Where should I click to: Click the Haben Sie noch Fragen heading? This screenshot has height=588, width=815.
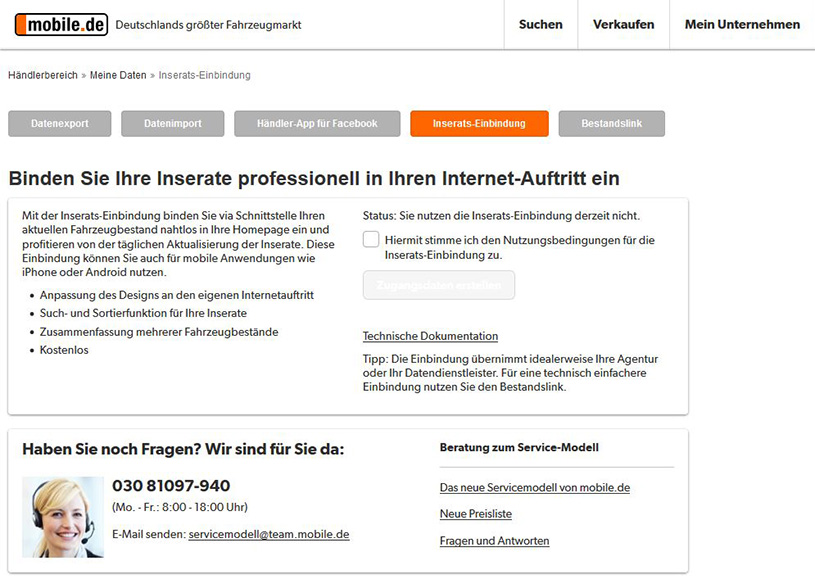pos(183,449)
